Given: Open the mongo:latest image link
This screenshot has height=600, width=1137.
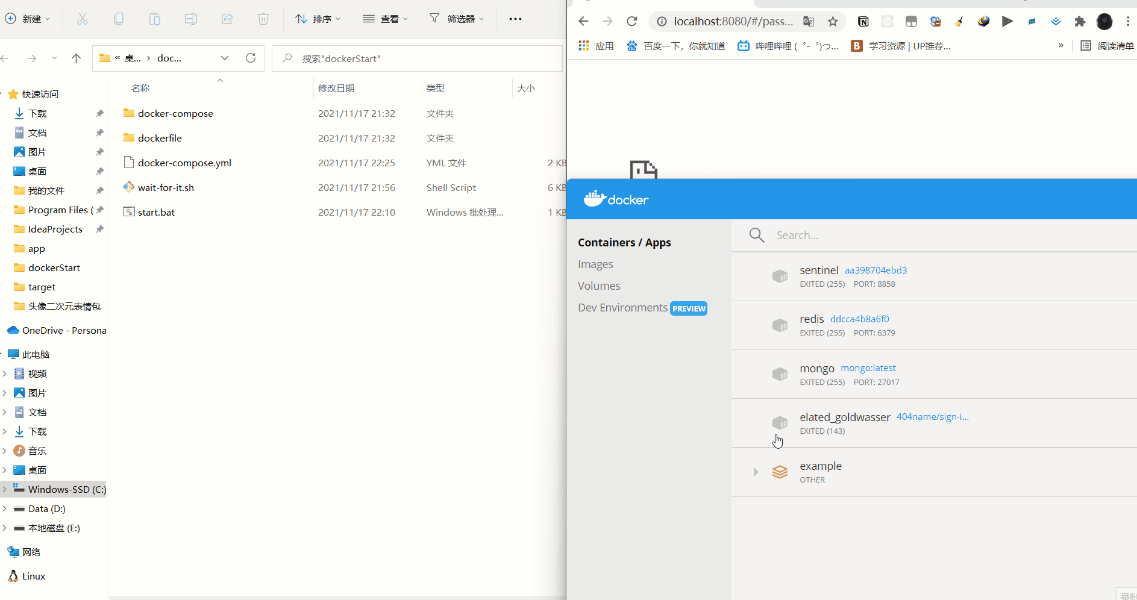Looking at the screenshot, I should pyautogui.click(x=866, y=367).
